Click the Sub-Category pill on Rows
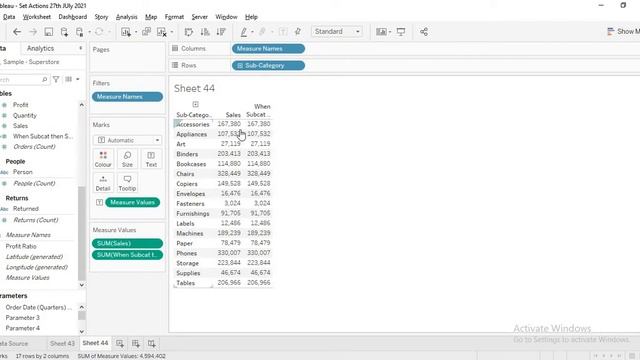The image size is (640, 360). (x=268, y=65)
